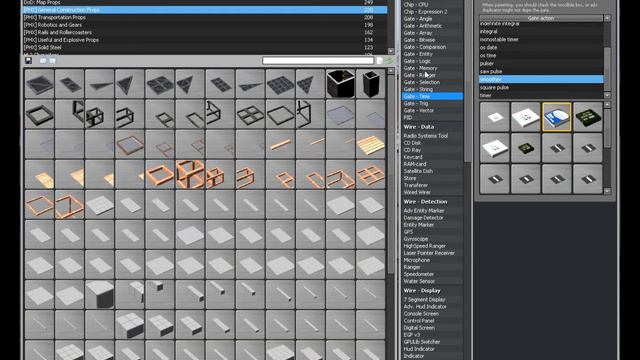Select integral gate action

[x=541, y=31]
